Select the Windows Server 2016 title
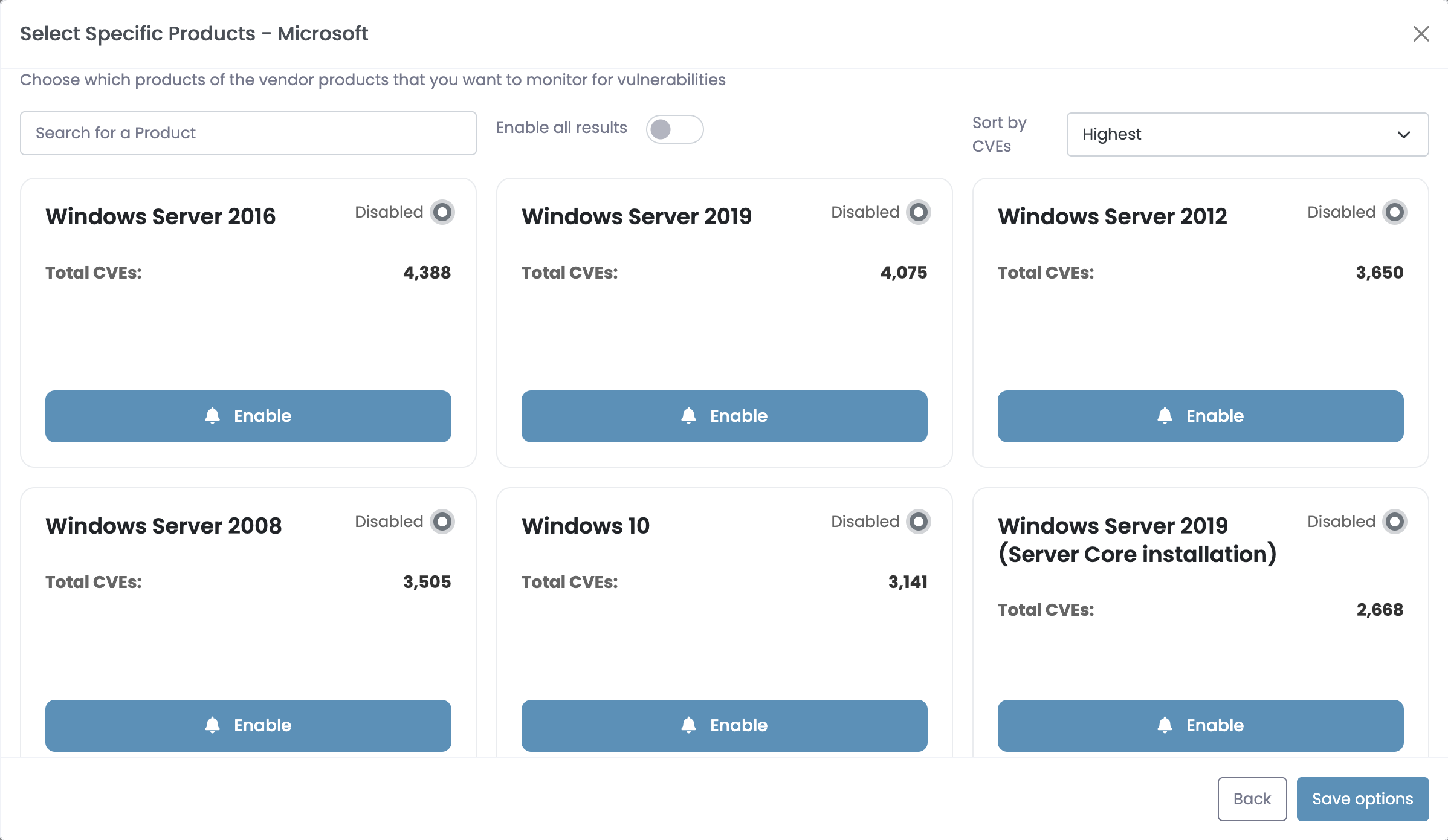 click(x=161, y=216)
